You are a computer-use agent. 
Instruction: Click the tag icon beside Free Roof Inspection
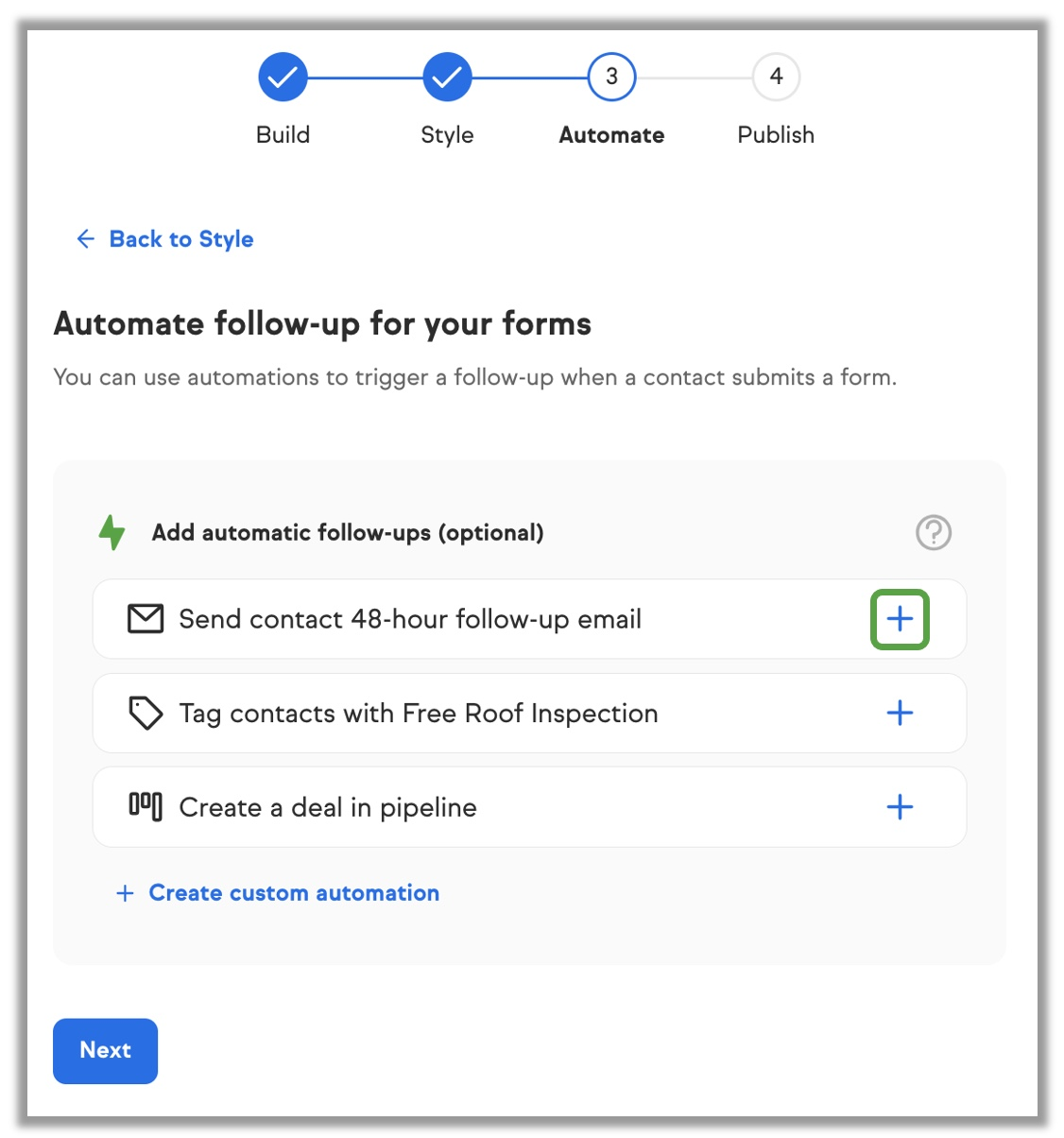146,713
